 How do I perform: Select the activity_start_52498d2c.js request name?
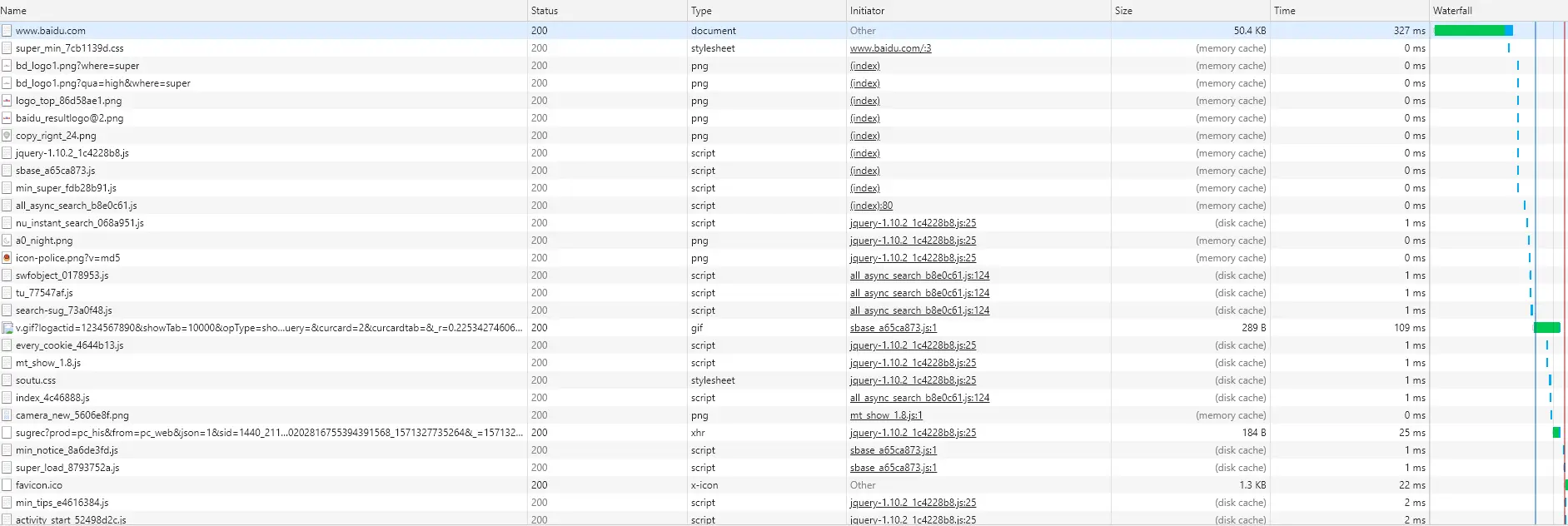pos(71,520)
